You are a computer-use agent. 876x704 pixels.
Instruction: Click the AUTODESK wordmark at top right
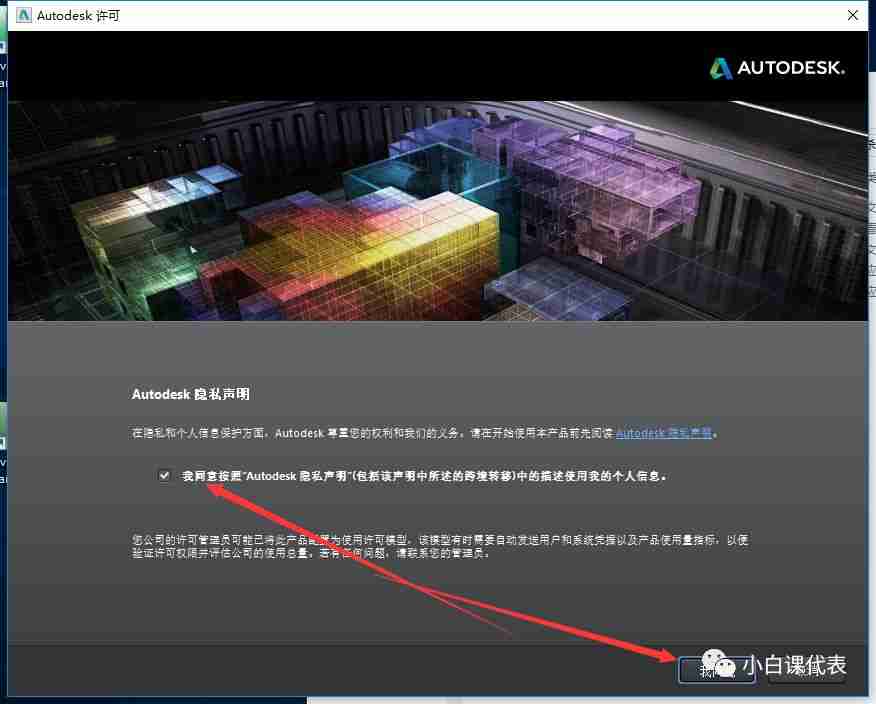point(790,68)
